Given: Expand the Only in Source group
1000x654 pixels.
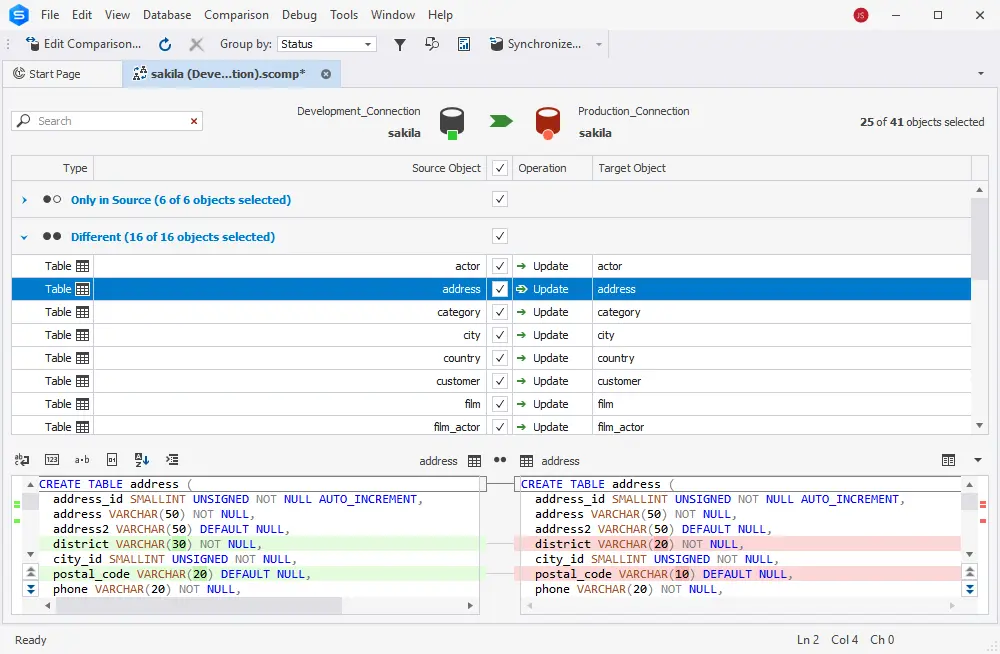Looking at the screenshot, I should point(22,199).
